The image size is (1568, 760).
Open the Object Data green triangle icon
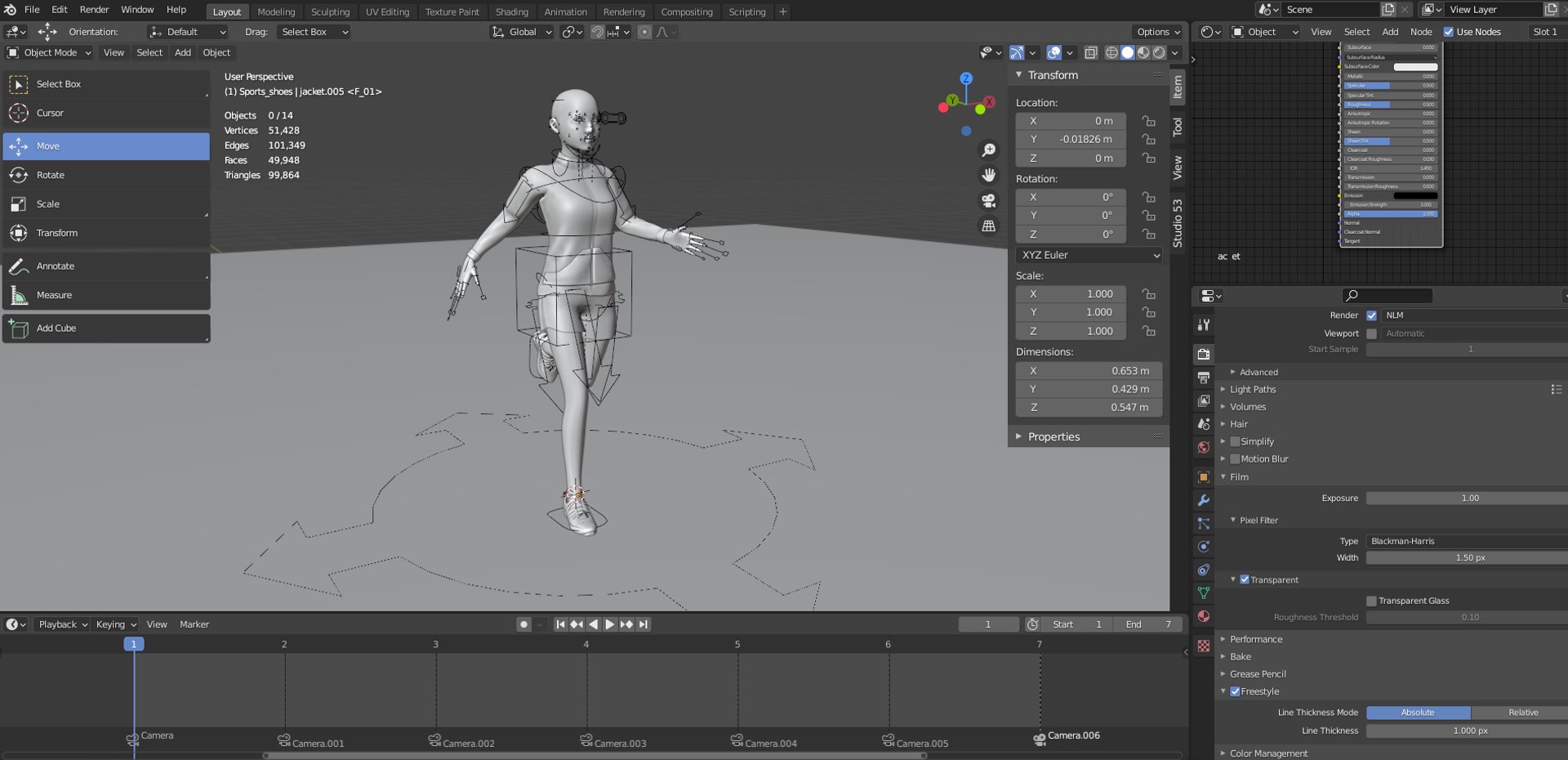(x=1204, y=593)
